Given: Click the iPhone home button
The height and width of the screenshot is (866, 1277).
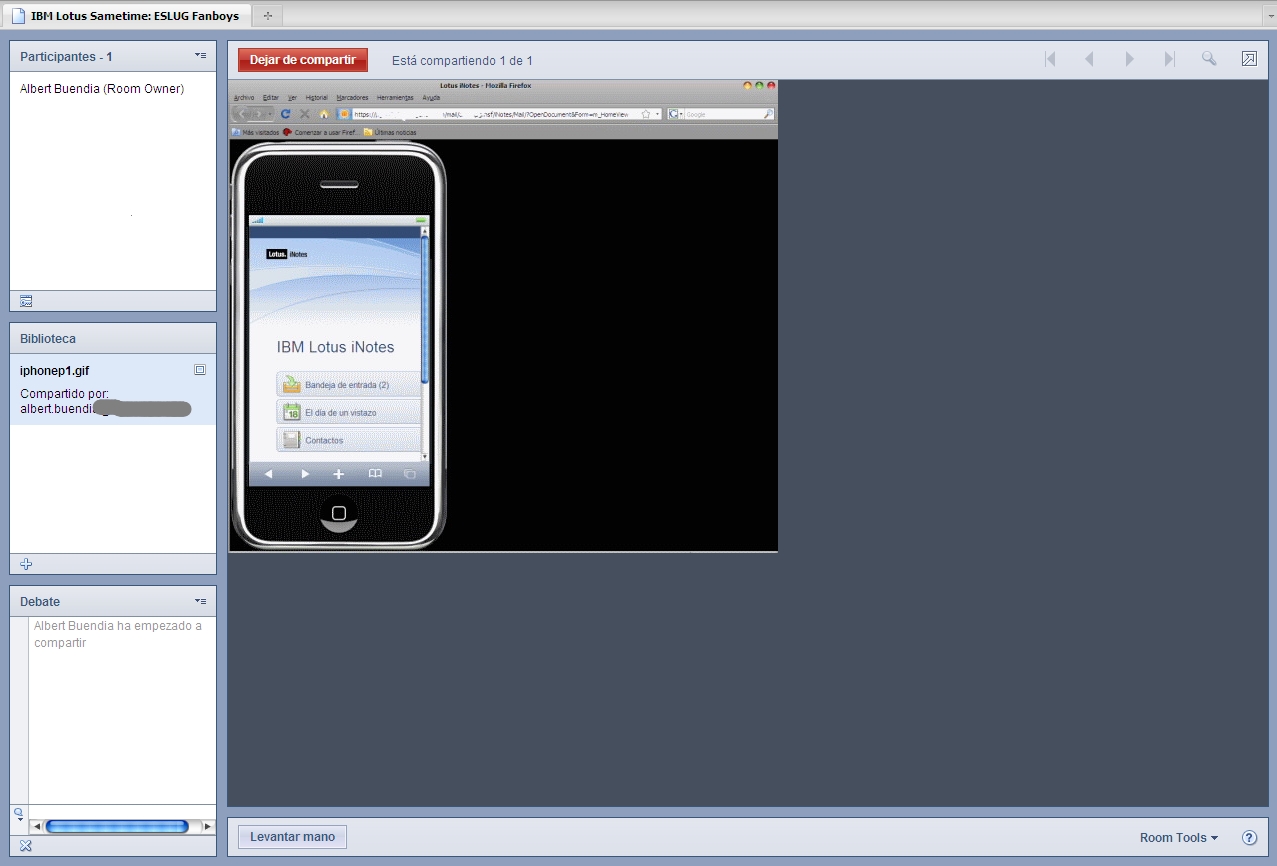Looking at the screenshot, I should click(x=339, y=513).
